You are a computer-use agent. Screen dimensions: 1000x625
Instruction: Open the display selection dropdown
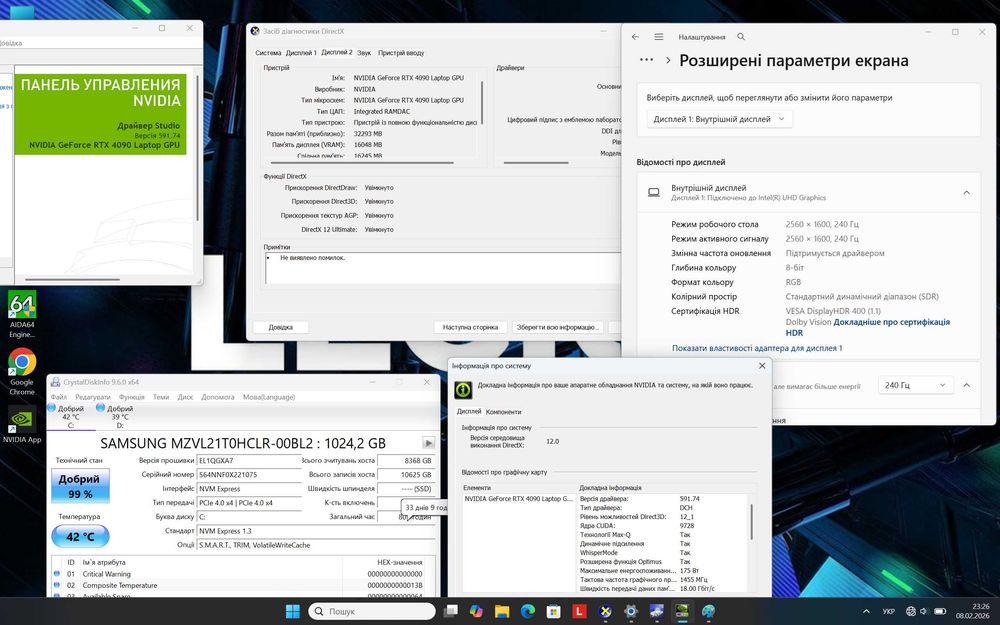719,119
